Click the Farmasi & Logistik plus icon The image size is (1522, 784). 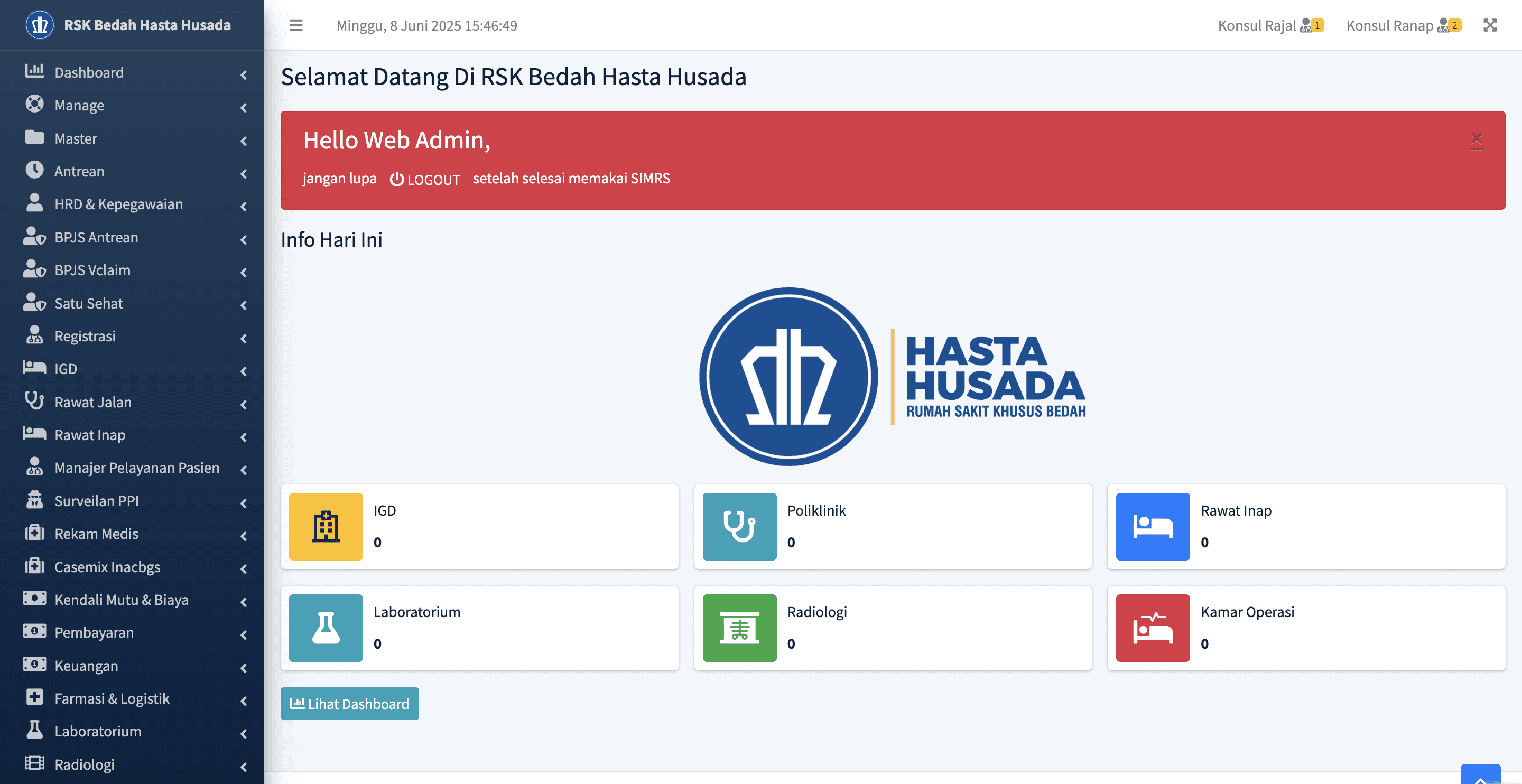[34, 697]
